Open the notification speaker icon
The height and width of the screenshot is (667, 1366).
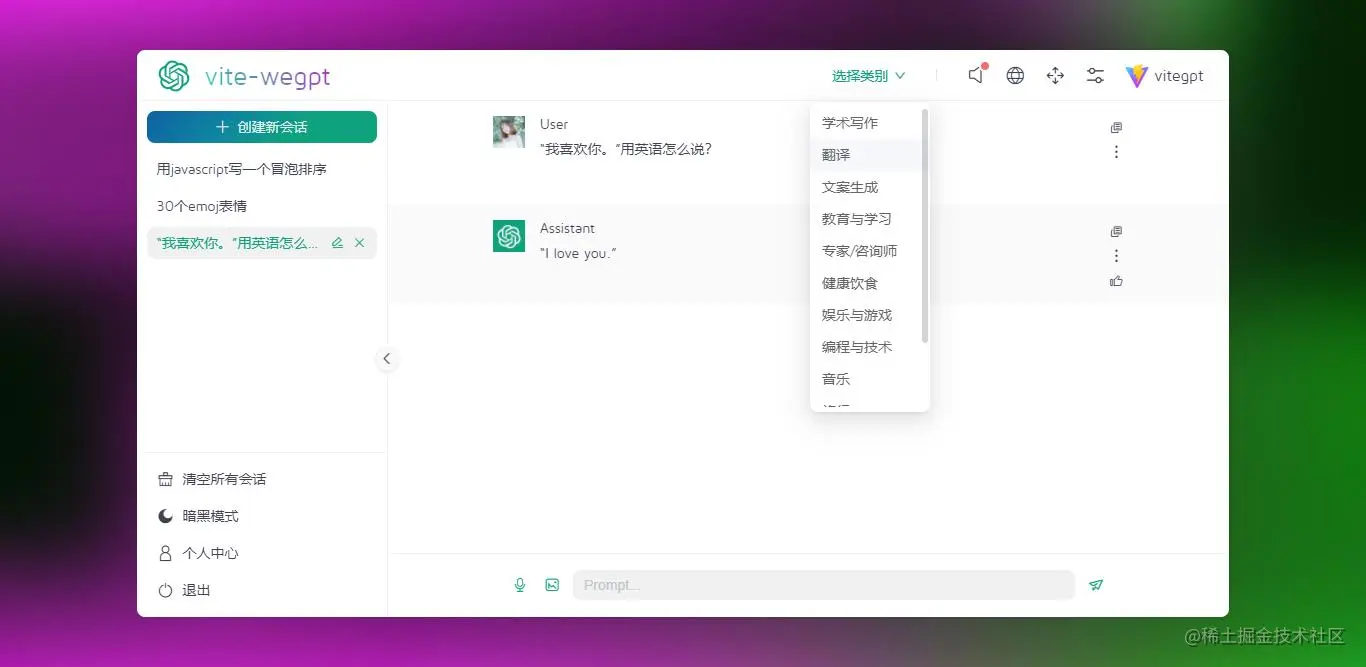[x=977, y=75]
